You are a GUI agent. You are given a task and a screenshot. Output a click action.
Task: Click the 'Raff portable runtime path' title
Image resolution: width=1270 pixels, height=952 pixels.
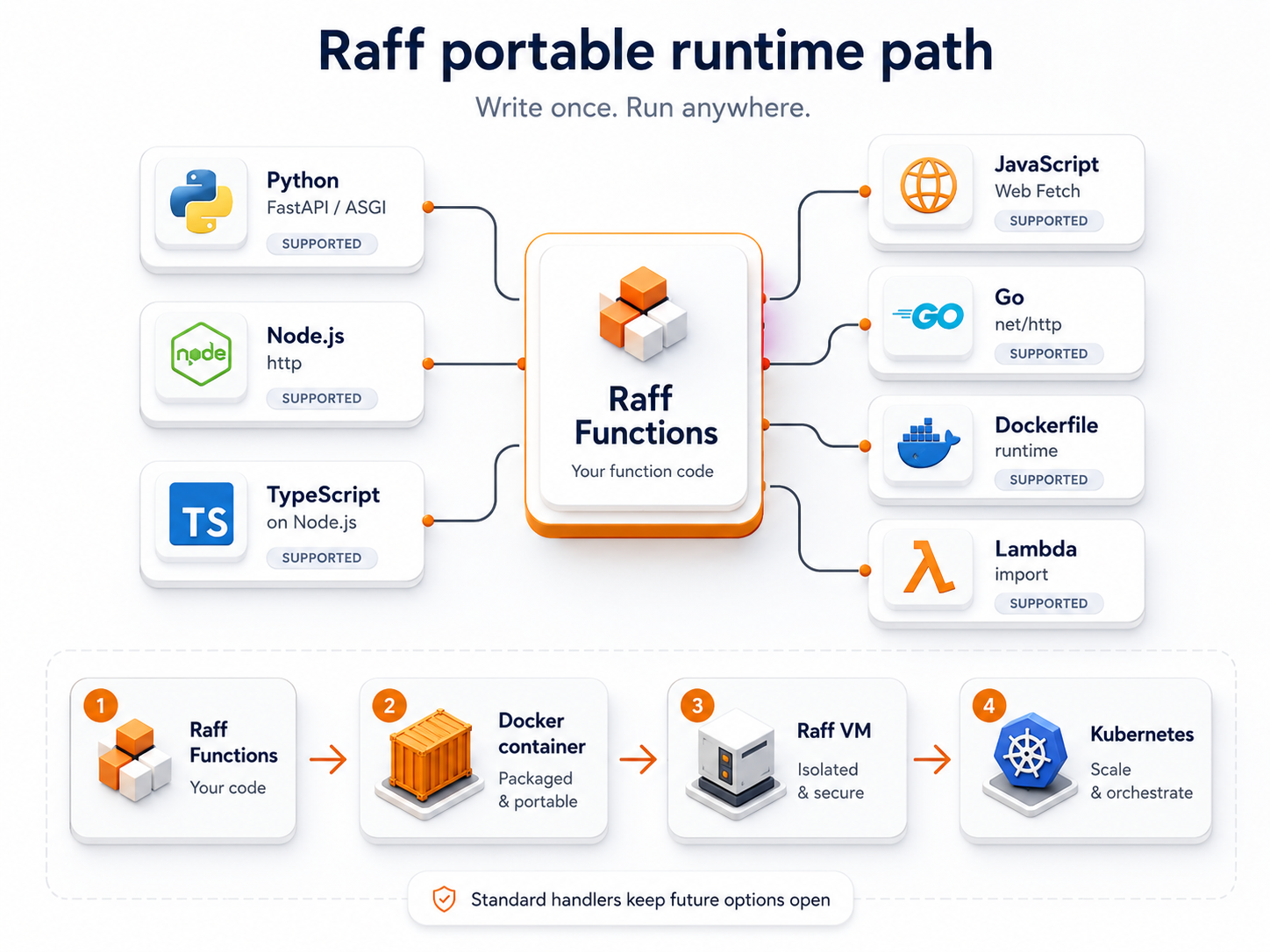pos(655,51)
